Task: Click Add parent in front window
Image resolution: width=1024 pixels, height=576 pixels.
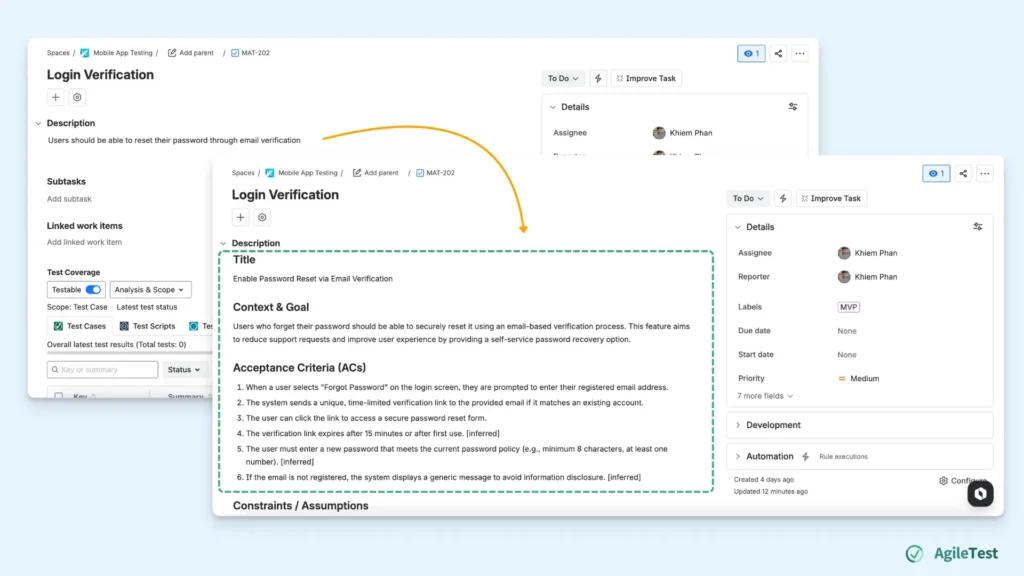Action: click(x=376, y=173)
